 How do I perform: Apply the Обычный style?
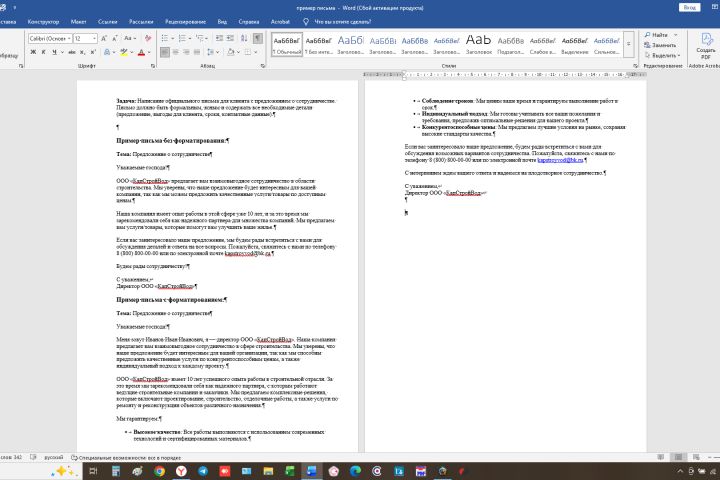[x=287, y=45]
